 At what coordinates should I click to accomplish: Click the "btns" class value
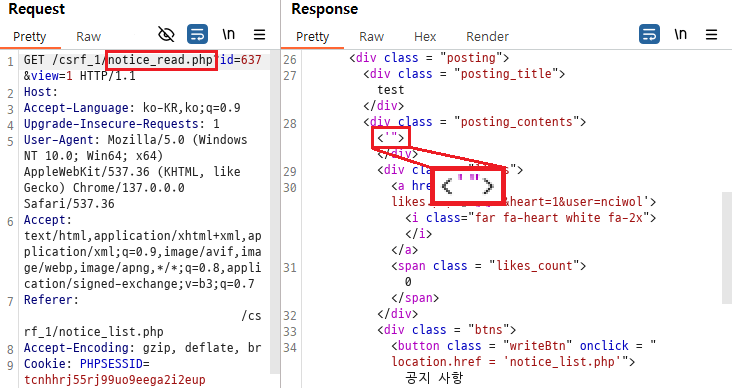pyautogui.click(x=488, y=330)
